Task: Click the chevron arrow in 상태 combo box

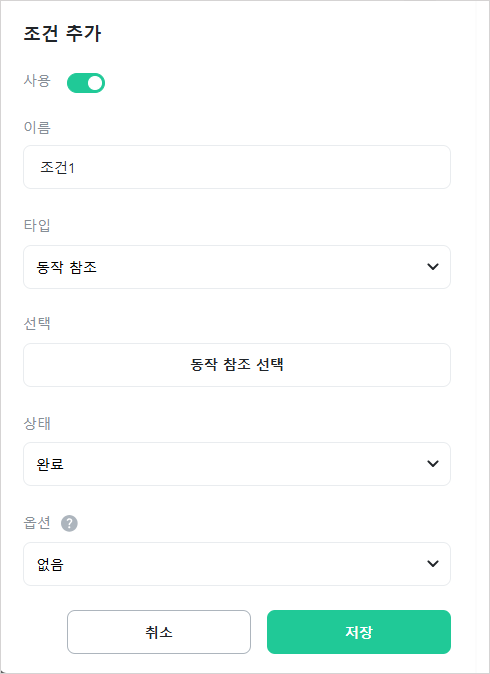Action: pos(433,464)
